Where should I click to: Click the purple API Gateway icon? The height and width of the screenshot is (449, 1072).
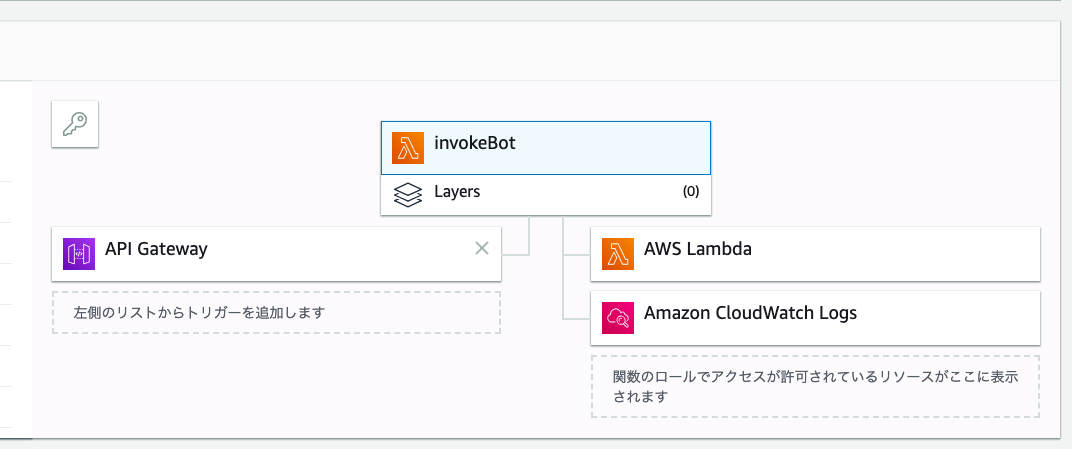[79, 254]
